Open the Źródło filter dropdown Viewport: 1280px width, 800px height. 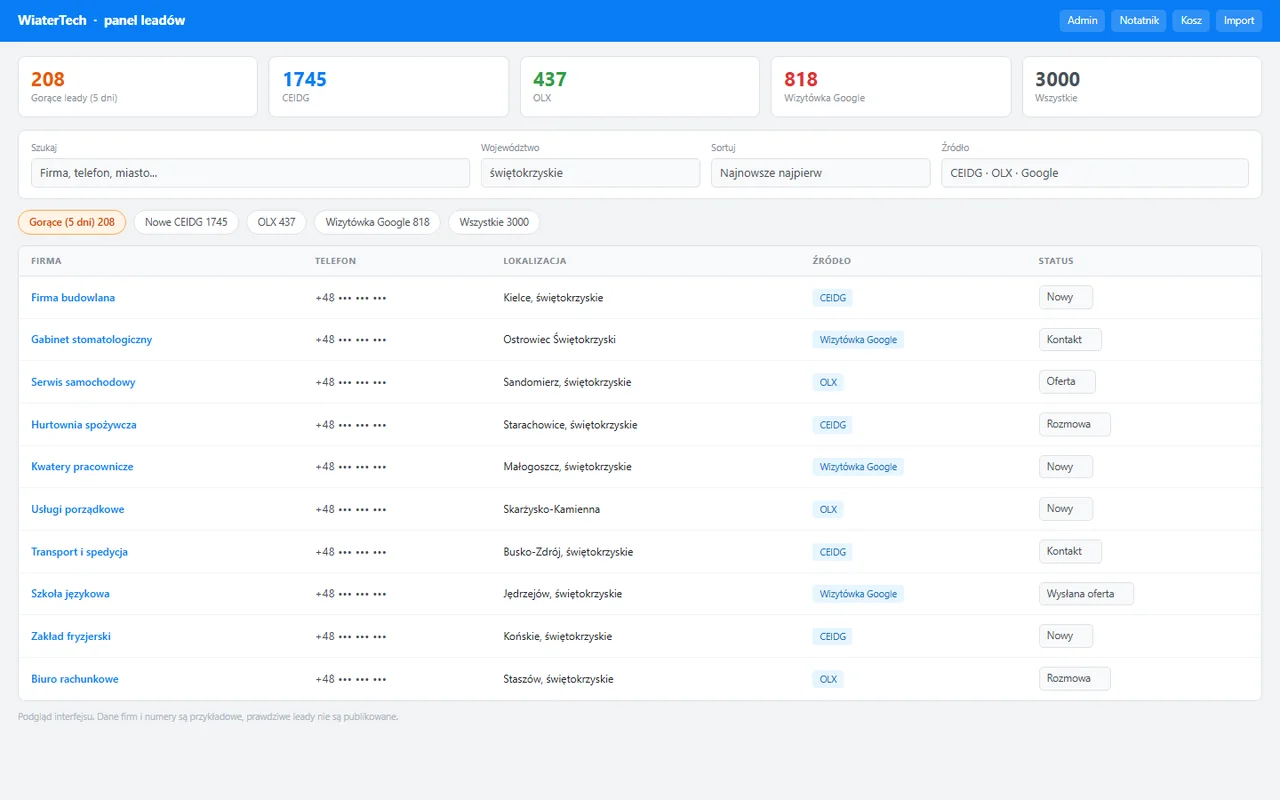pyautogui.click(x=1095, y=173)
